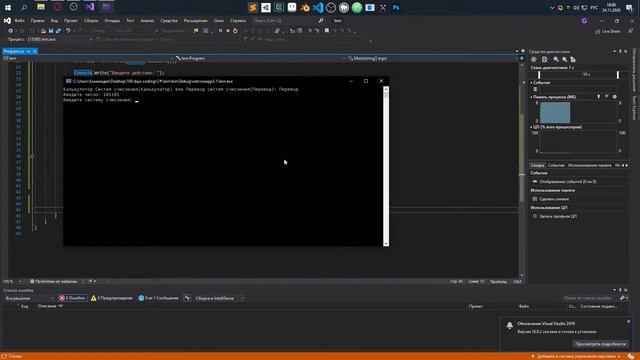The width and height of the screenshot is (640, 360).
Task: Collapse the Память процесса section
Action: [x=531, y=97]
